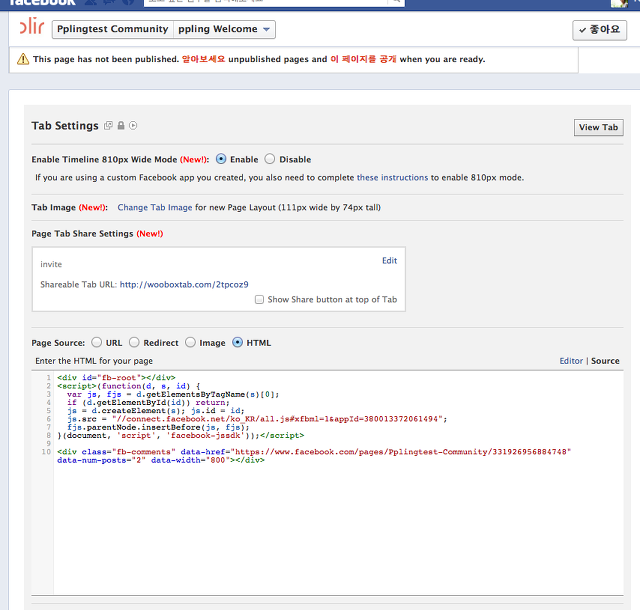The image size is (640, 610).
Task: Click the yellow warning triangle icon
Action: click(23, 59)
